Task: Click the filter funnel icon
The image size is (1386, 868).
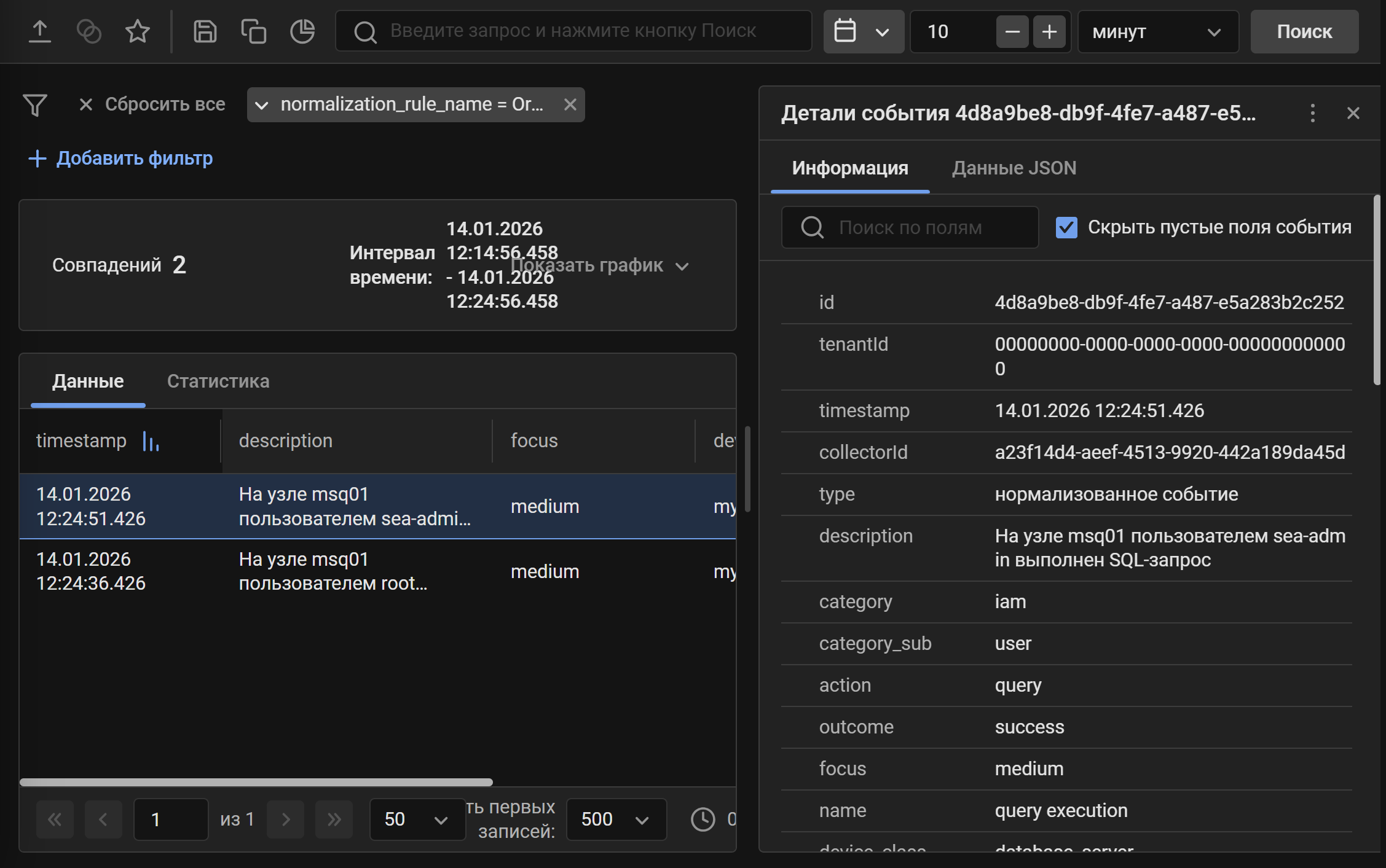Action: point(35,105)
